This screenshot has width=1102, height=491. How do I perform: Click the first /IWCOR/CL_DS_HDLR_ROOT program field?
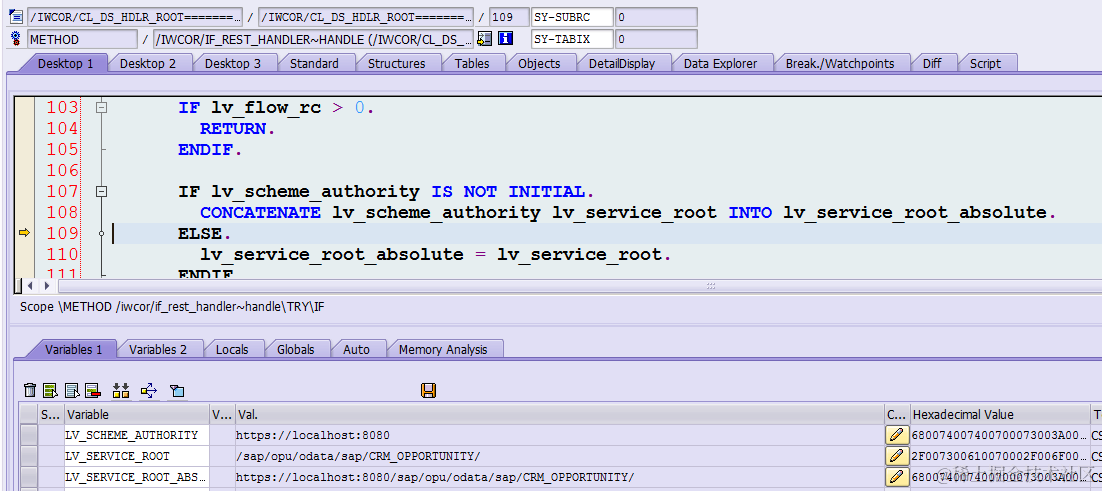pyautogui.click(x=135, y=17)
